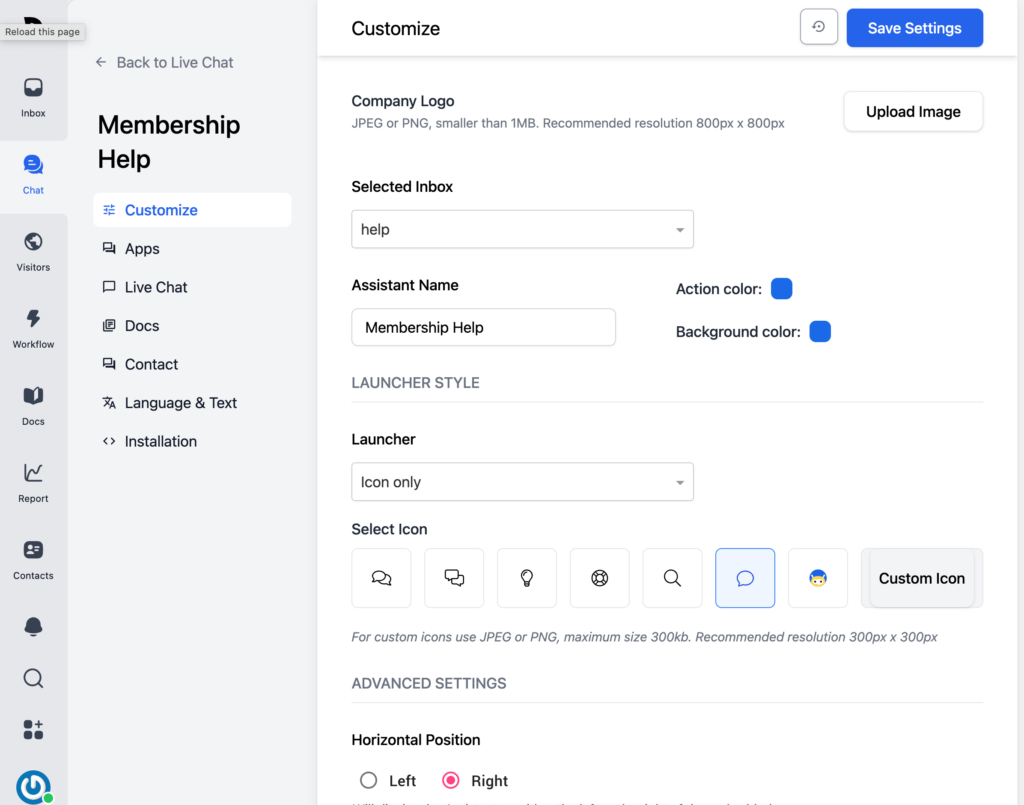
Task: Click the revert settings icon near Save Settings
Action: click(x=818, y=27)
